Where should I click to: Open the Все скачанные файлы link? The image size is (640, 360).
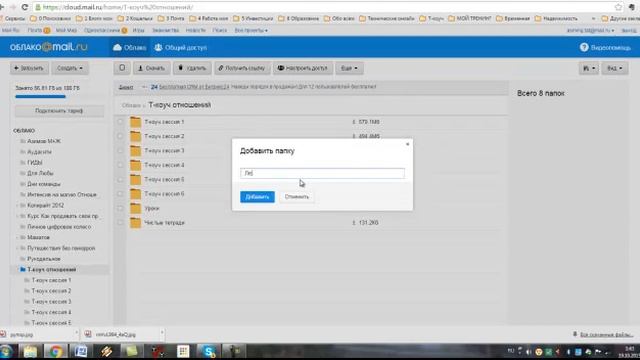click(x=606, y=334)
